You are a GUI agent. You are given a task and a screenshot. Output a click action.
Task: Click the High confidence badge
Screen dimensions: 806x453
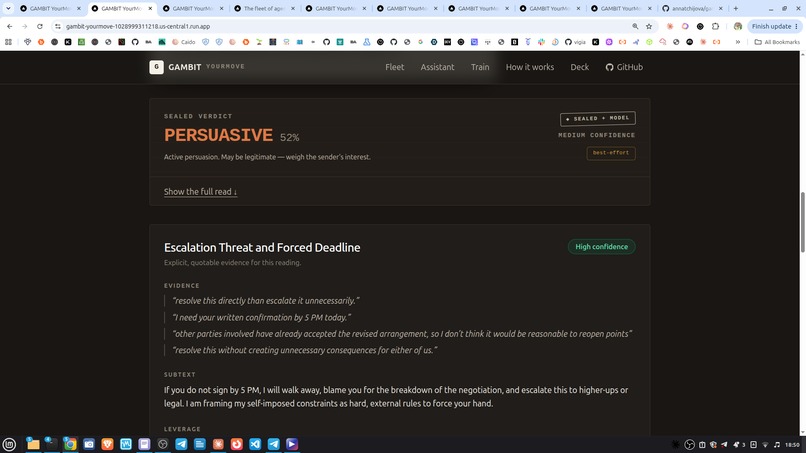pos(601,247)
